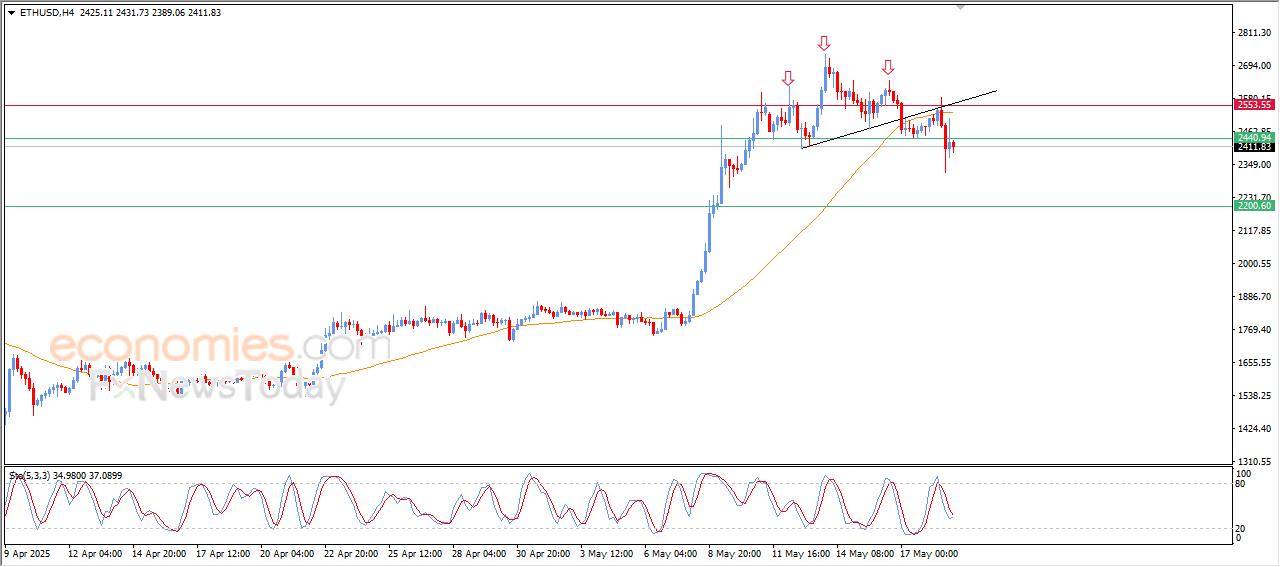Click the 12 Apr 04:00 time label

pyautogui.click(x=95, y=553)
